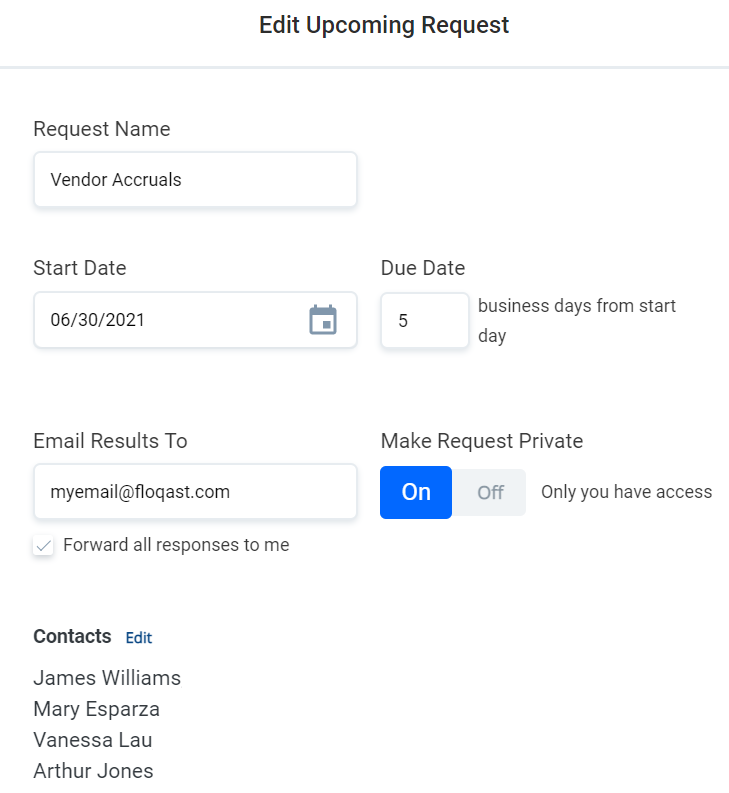The image size is (729, 793).
Task: Select contact James Williams
Action: click(x=107, y=678)
